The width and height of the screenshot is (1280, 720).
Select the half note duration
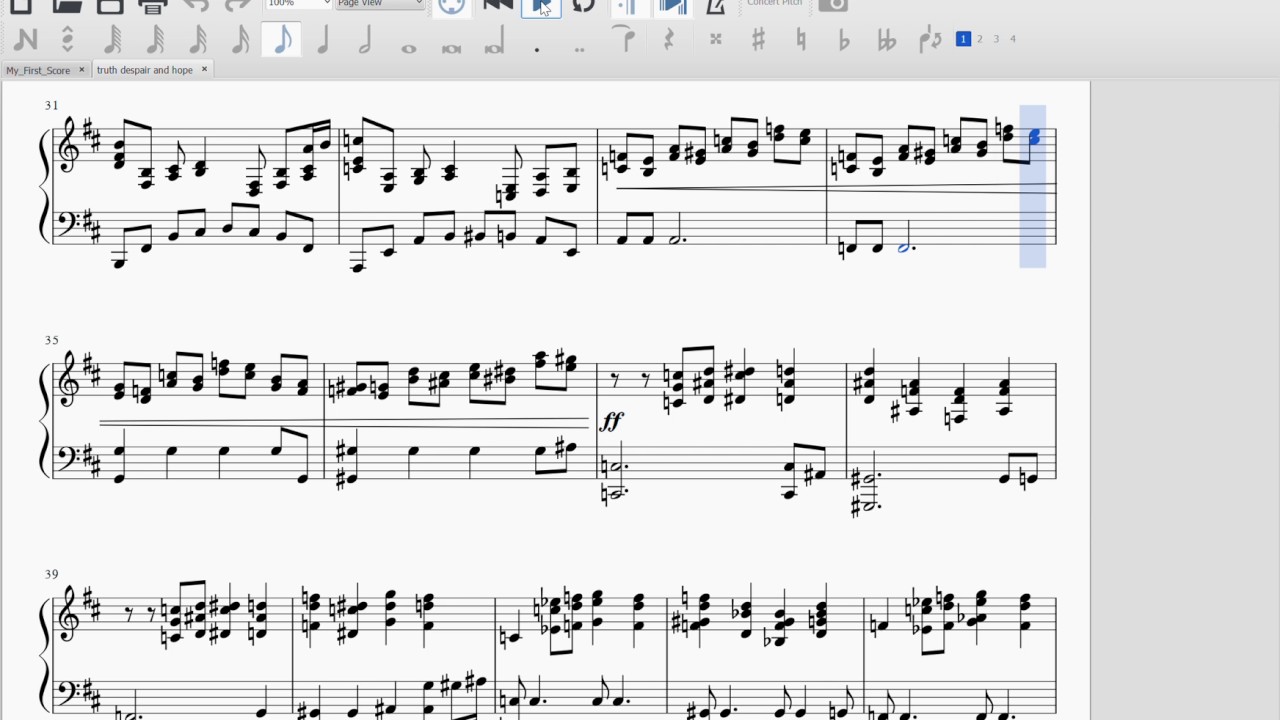(x=365, y=40)
